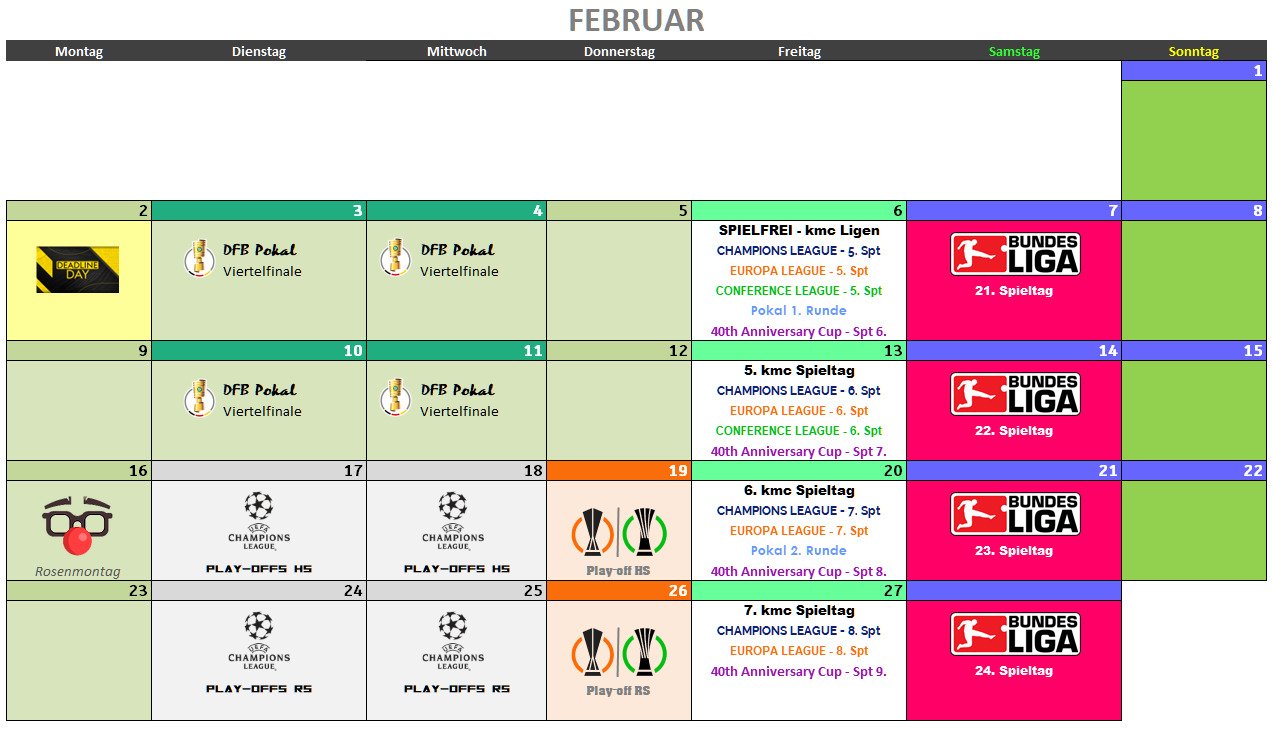This screenshot has height=741, width=1273.
Task: Select Europa League Play-off HS trophies icon
Action: tap(618, 532)
